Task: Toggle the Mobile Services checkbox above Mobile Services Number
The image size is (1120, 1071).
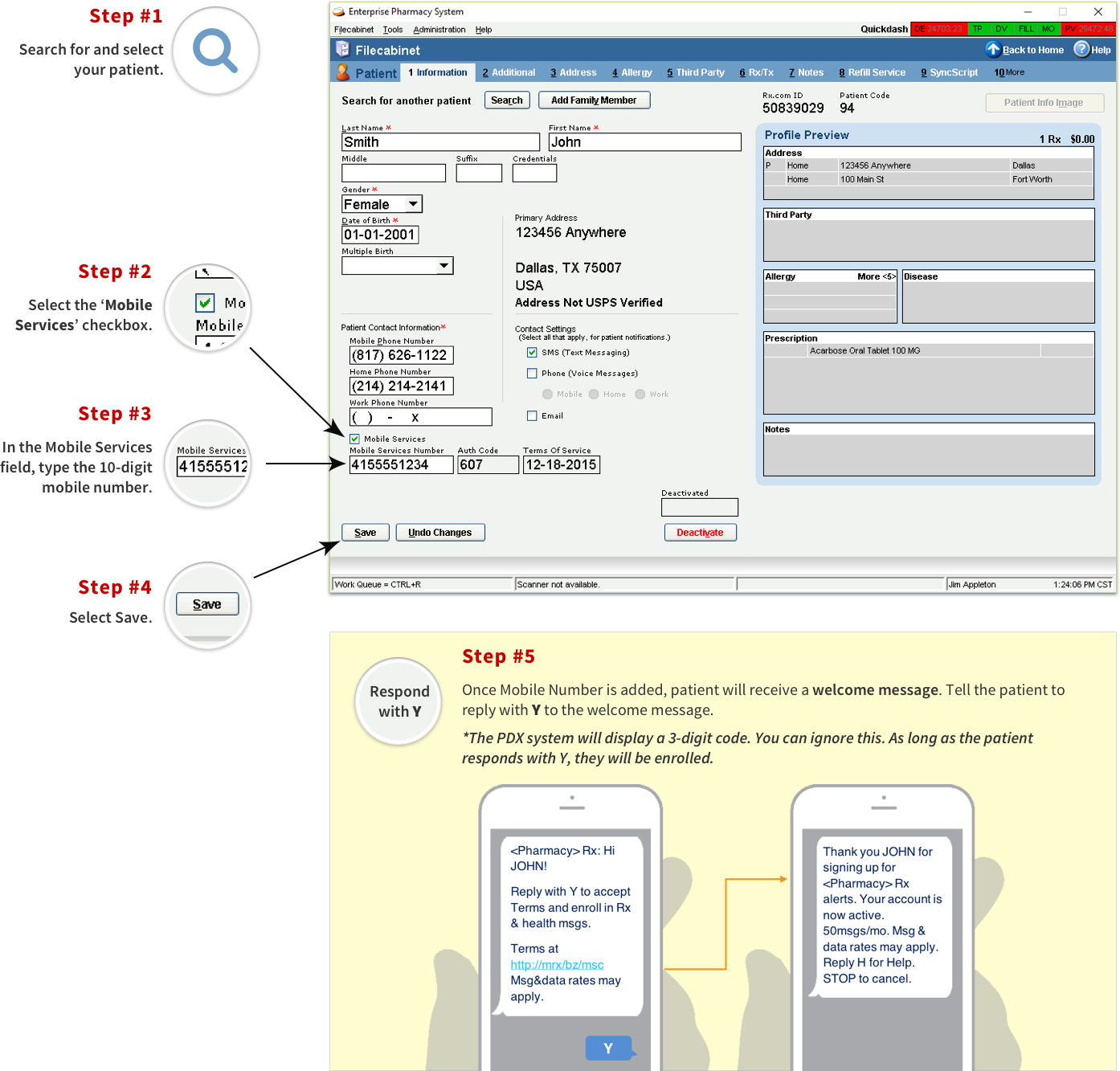Action: 354,439
